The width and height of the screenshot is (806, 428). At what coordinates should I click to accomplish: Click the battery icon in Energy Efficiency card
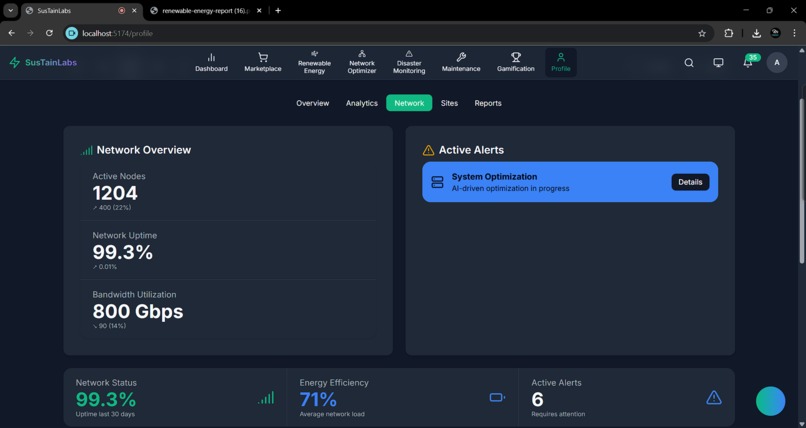pyautogui.click(x=497, y=397)
